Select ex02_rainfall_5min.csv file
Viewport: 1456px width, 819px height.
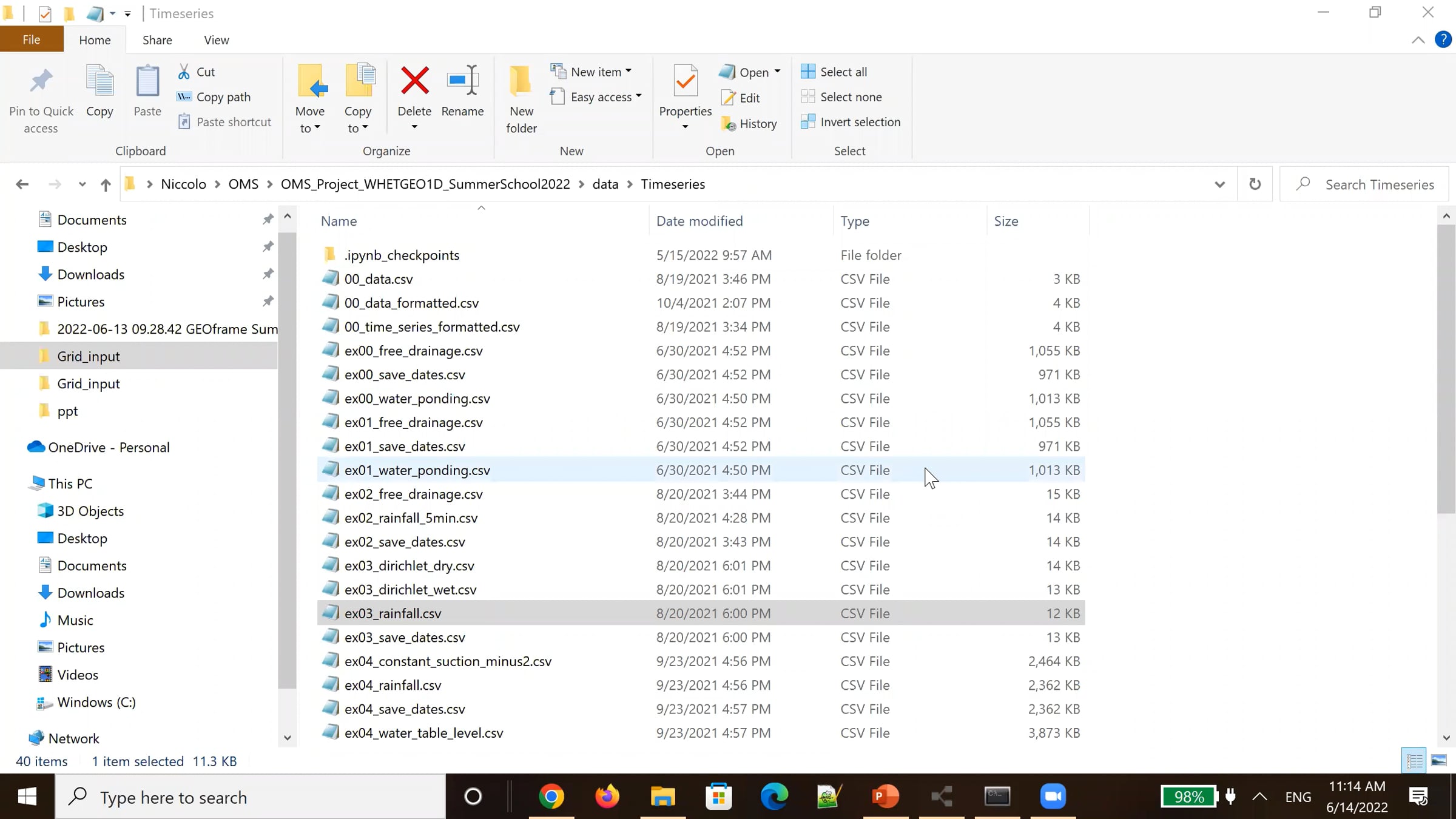point(701,517)
